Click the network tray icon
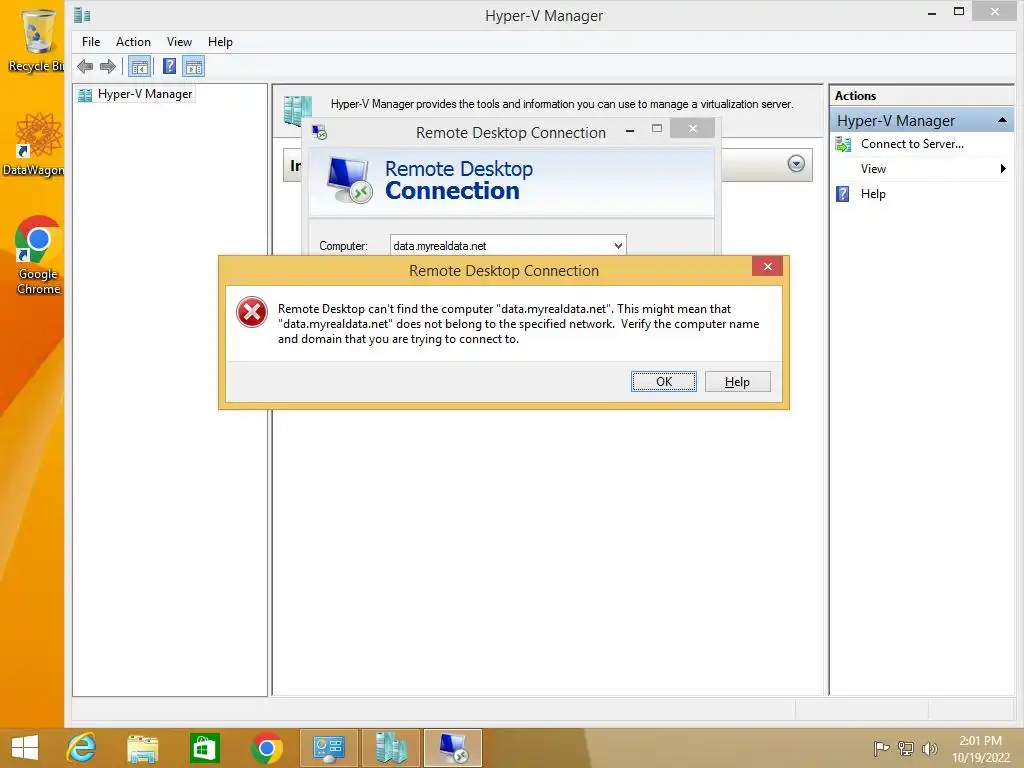 point(906,748)
